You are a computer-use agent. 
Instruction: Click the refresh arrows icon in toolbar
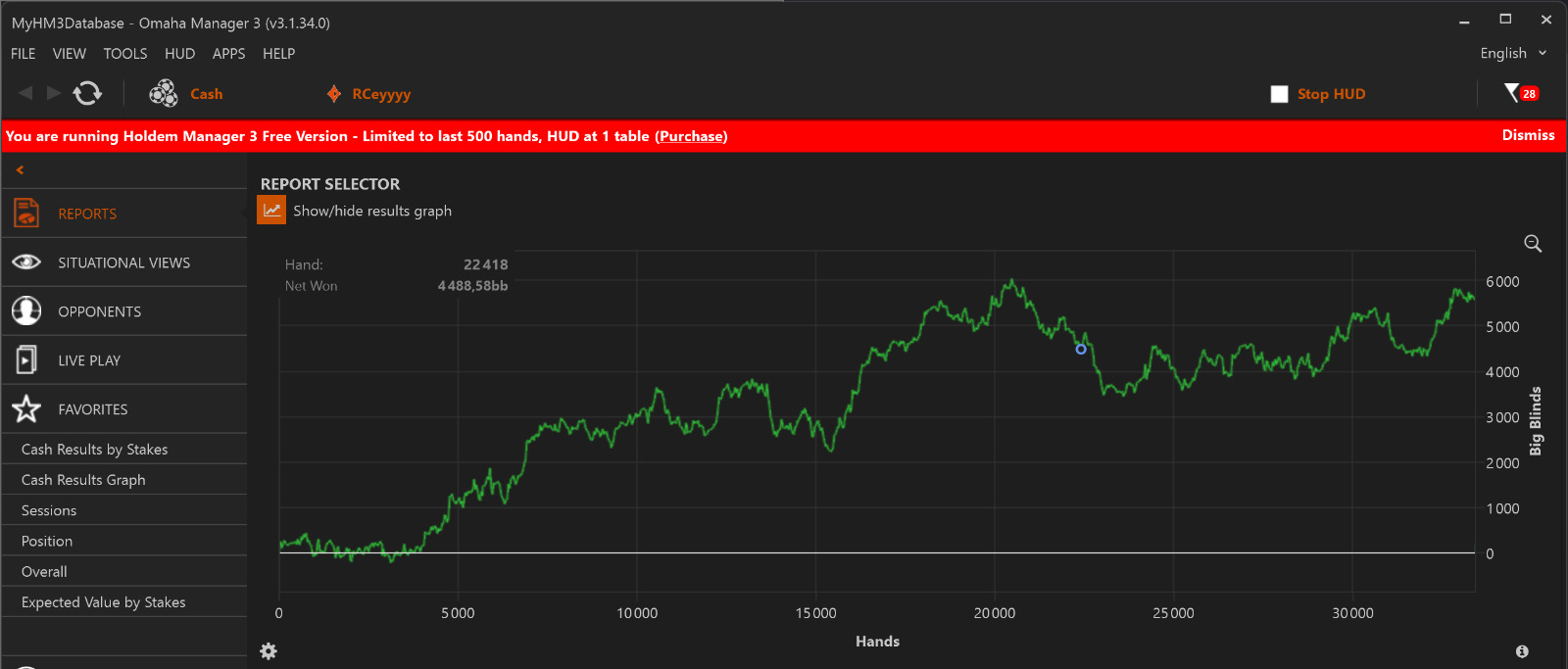click(87, 93)
